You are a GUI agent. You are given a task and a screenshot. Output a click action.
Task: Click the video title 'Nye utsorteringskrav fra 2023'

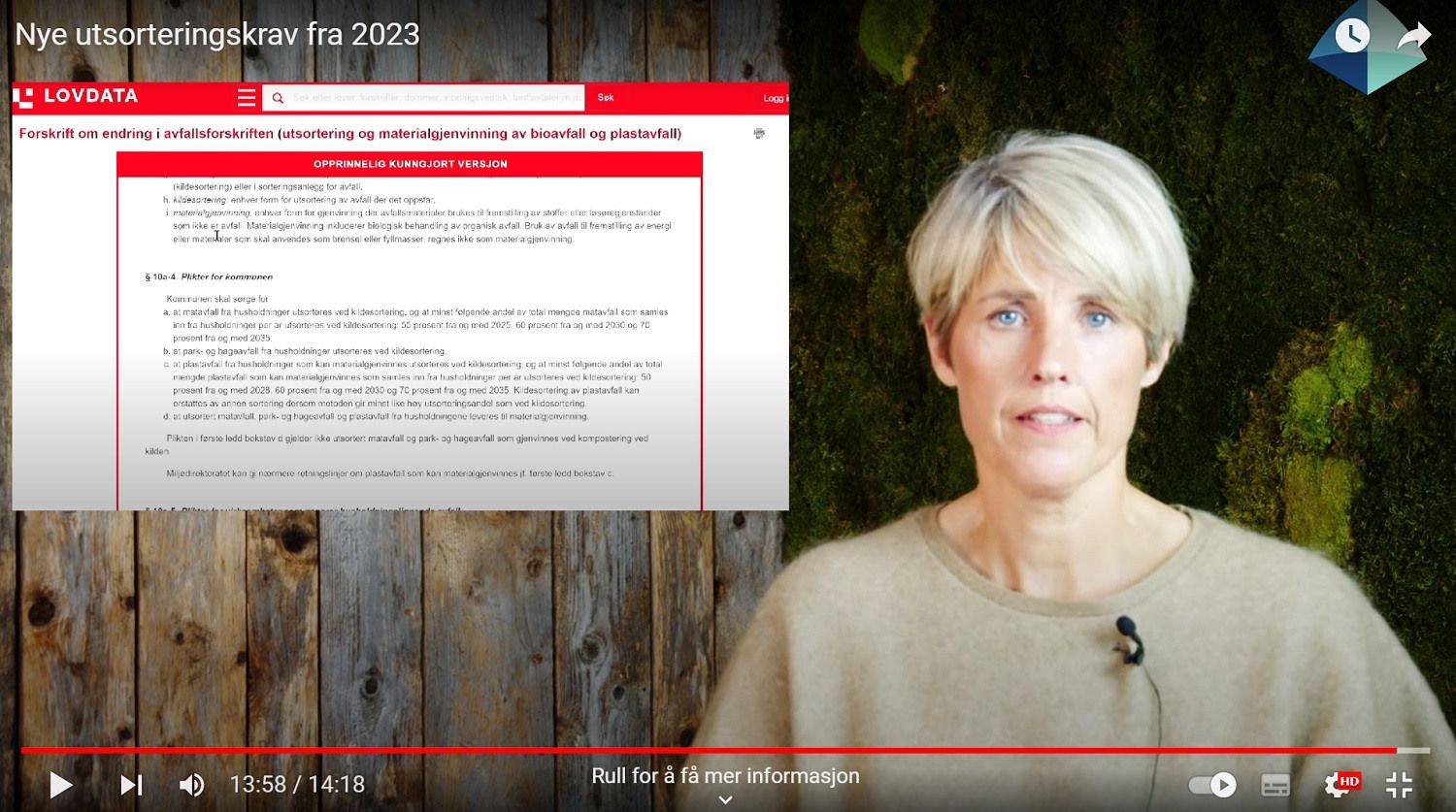(217, 35)
